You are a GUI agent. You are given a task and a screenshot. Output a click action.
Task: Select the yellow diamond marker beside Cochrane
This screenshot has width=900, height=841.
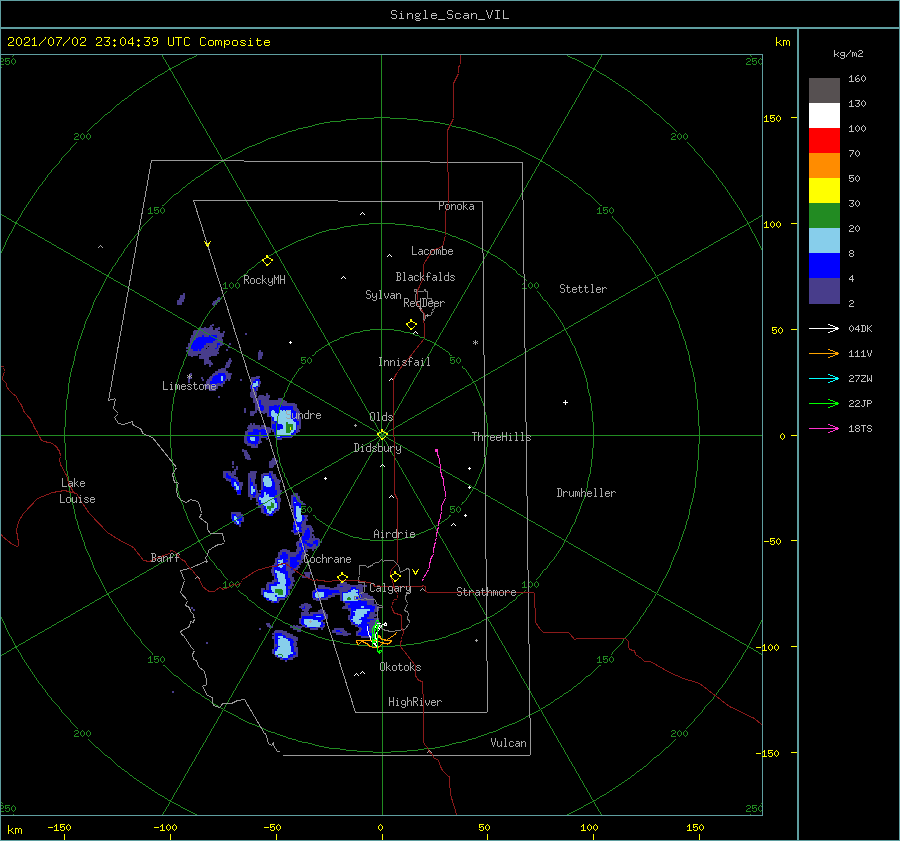343,577
